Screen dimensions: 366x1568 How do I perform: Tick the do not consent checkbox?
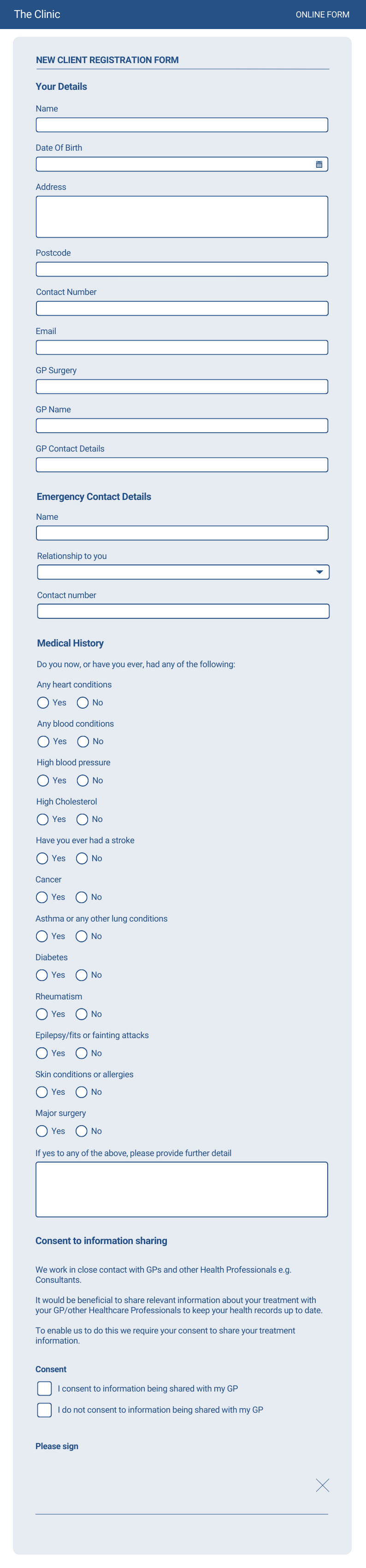tap(44, 1410)
